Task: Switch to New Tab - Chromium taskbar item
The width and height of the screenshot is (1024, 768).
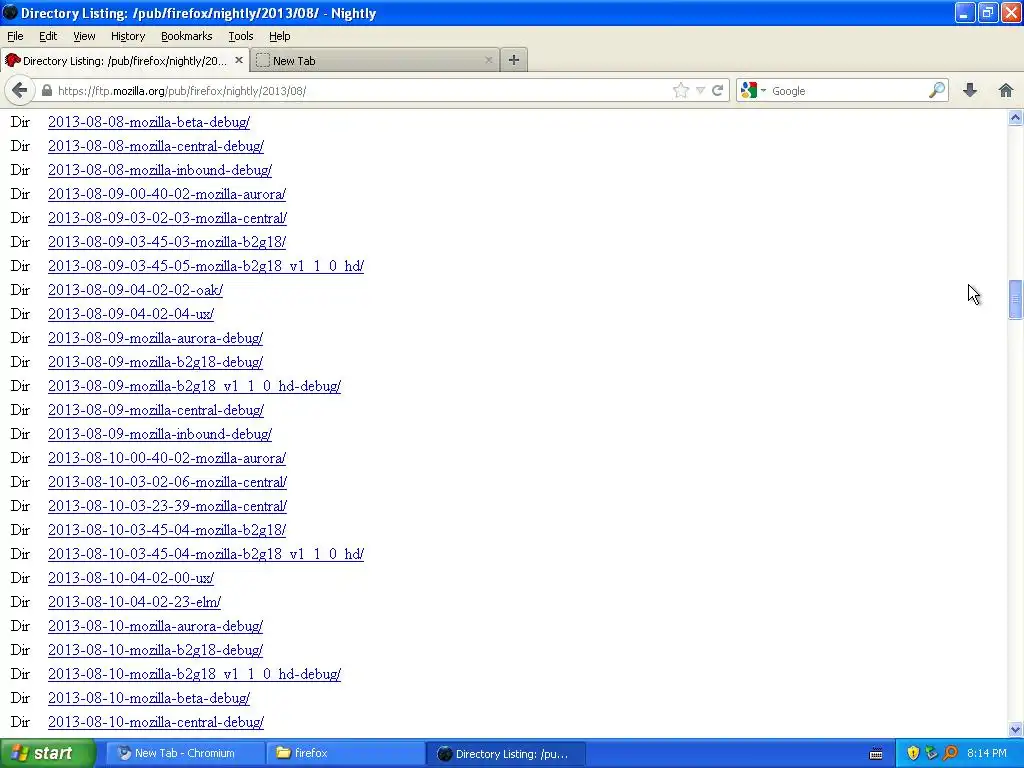Action: point(185,754)
